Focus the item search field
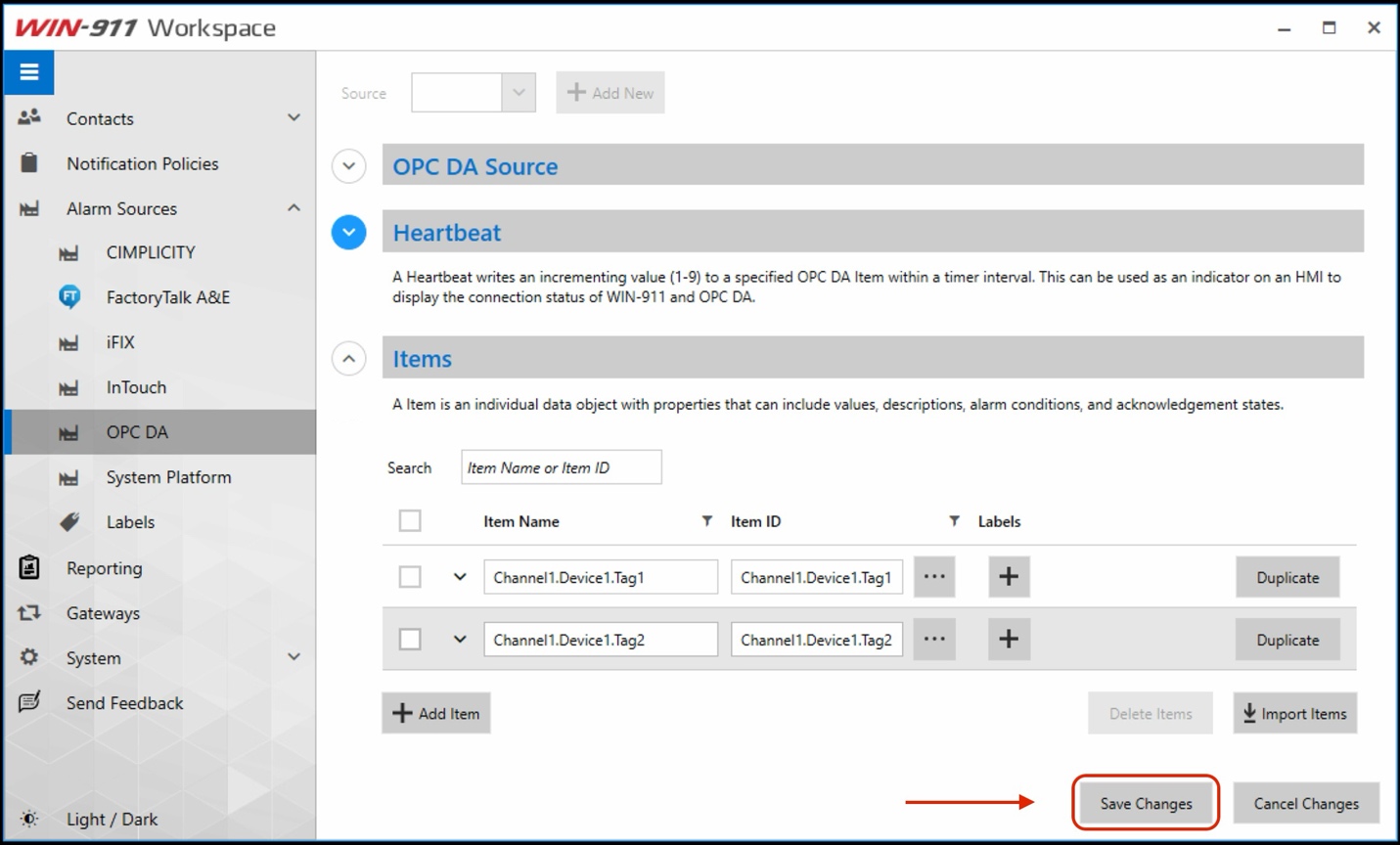 [562, 467]
